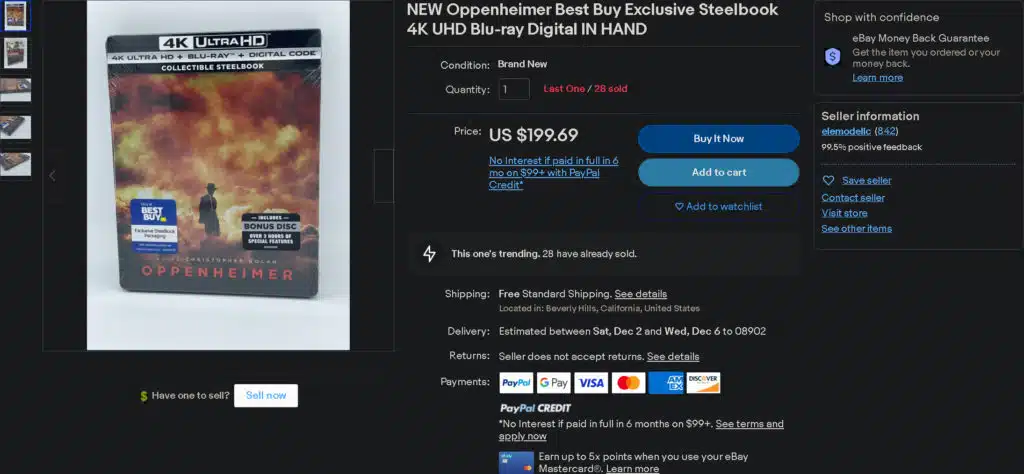Click the Google Pay payment logo
The width and height of the screenshot is (1024, 474).
point(554,383)
